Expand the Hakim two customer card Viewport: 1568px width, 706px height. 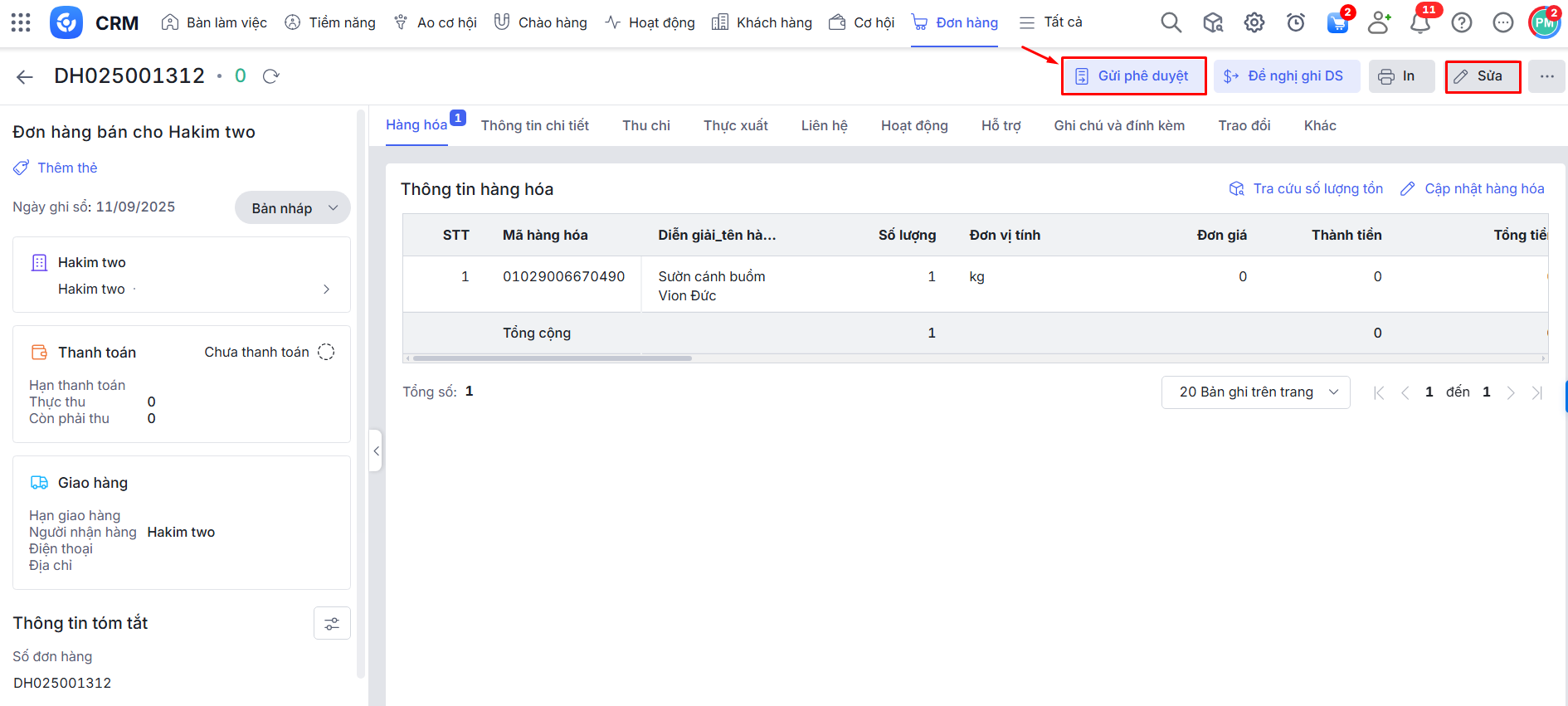click(326, 289)
